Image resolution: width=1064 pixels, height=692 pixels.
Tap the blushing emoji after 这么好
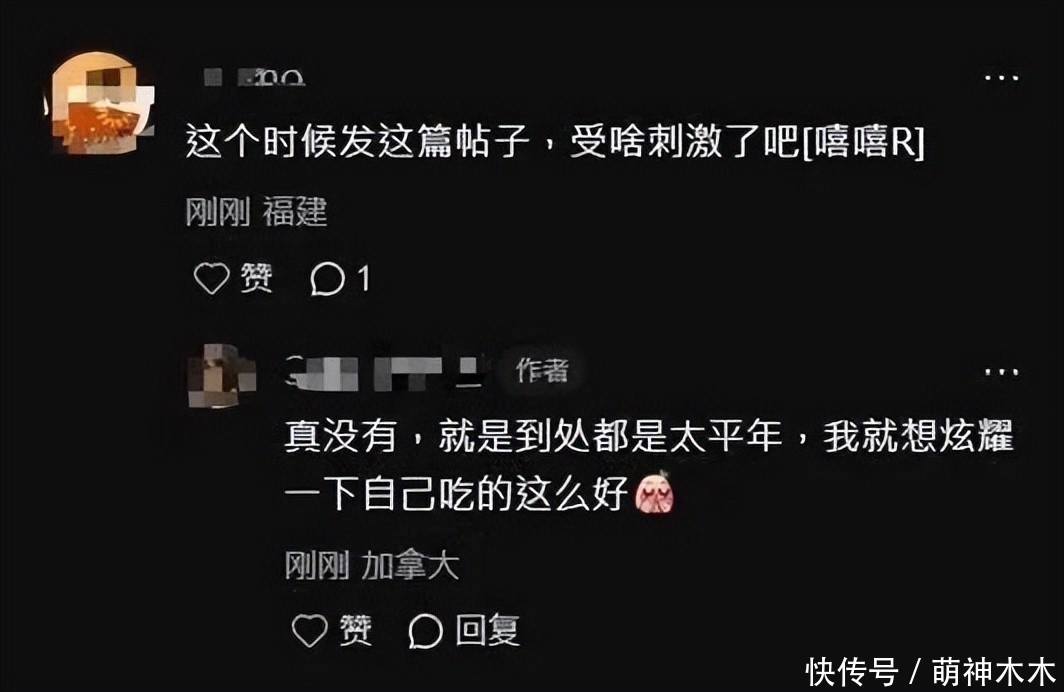[654, 493]
